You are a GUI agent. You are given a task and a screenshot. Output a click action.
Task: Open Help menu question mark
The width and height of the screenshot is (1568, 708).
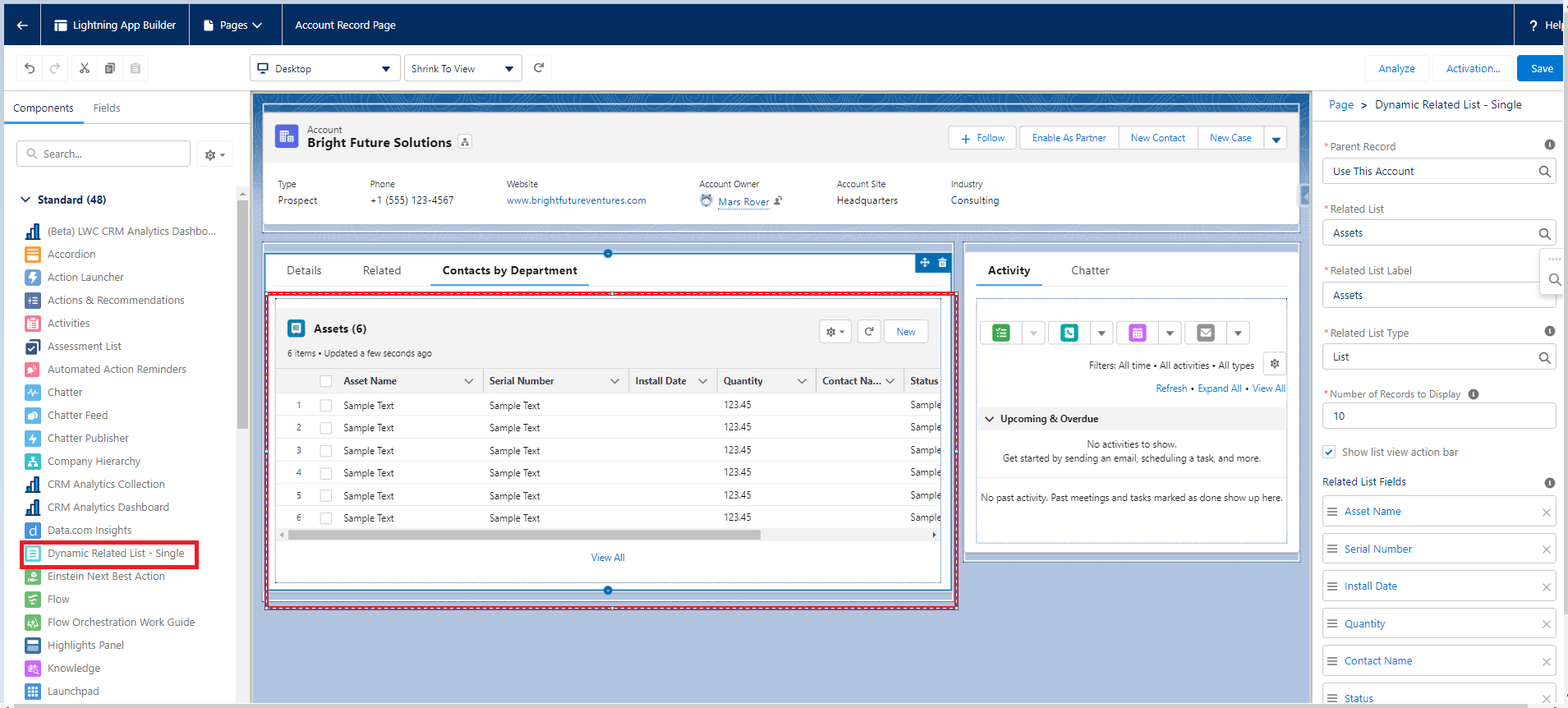click(x=1533, y=25)
